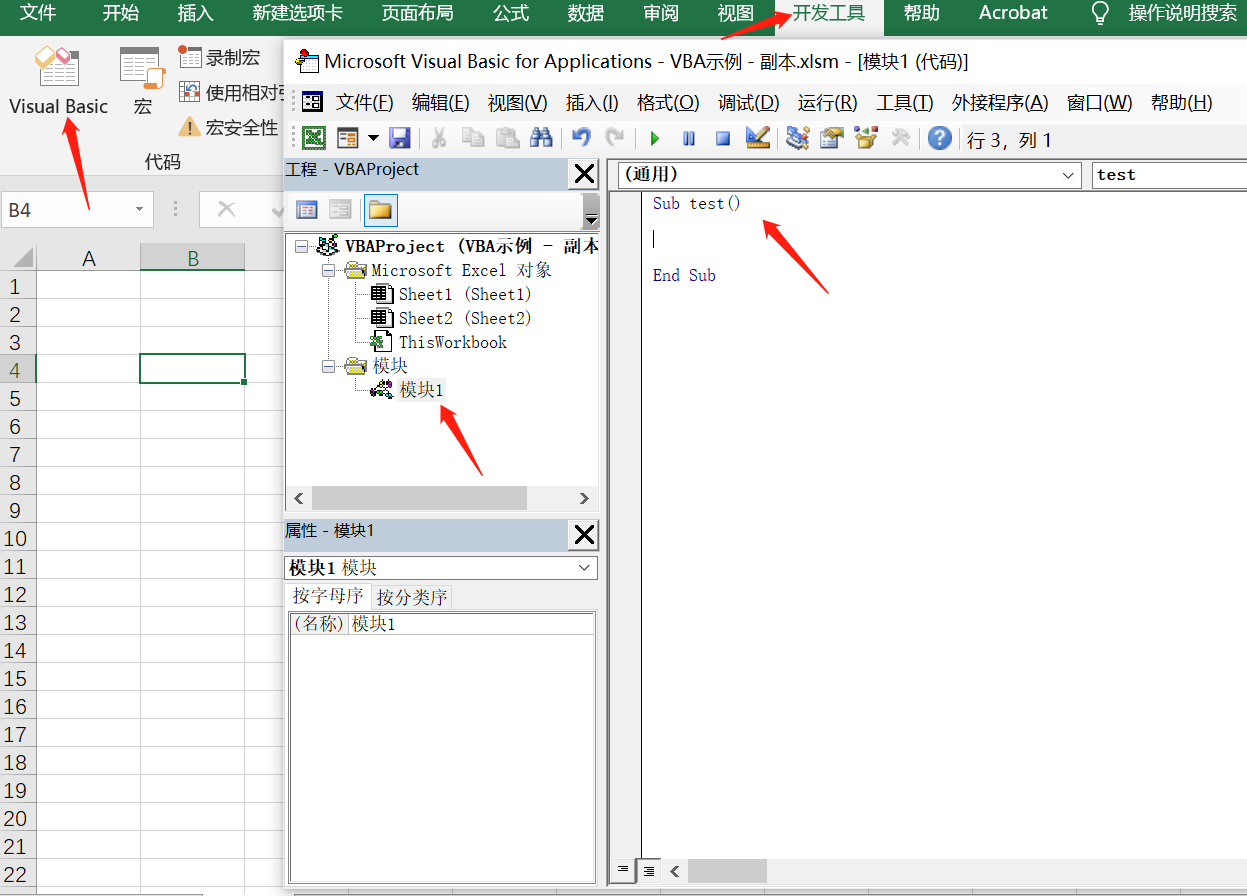
Task: Open the 编辑(E) menu
Action: 441,103
